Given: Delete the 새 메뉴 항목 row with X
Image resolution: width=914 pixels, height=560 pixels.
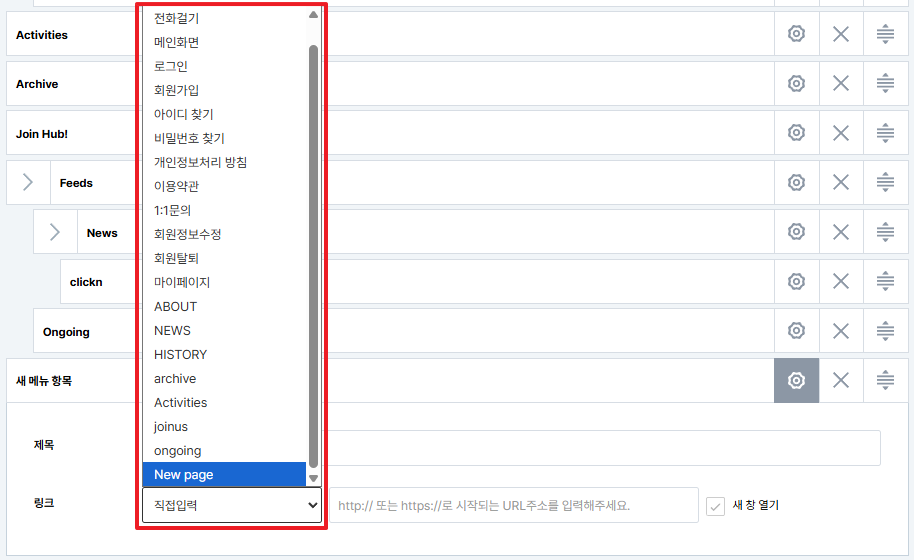Looking at the screenshot, I should [841, 381].
